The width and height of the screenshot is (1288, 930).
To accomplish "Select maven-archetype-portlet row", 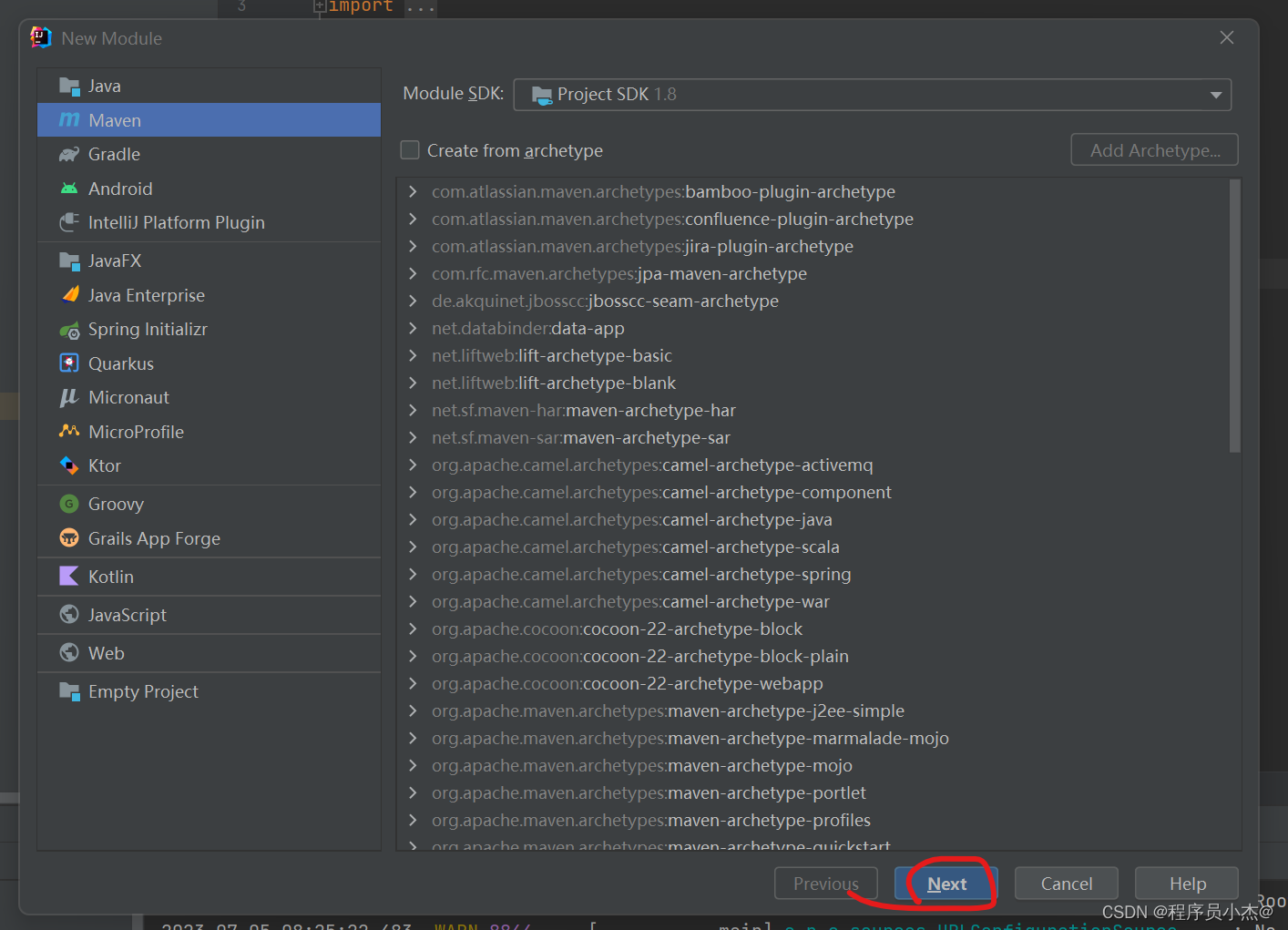I will [x=813, y=792].
